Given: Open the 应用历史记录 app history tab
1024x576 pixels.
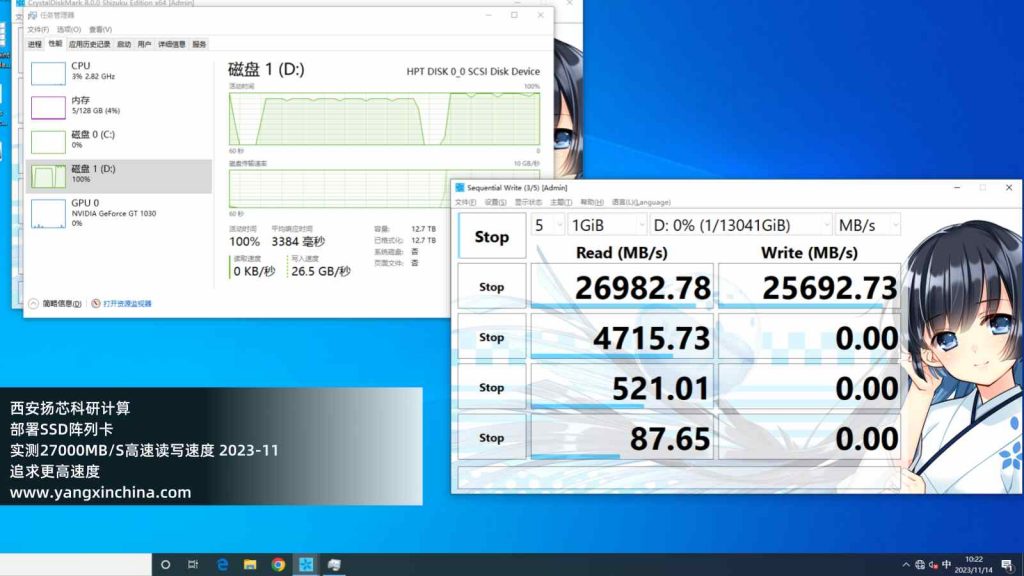Looking at the screenshot, I should [89, 44].
